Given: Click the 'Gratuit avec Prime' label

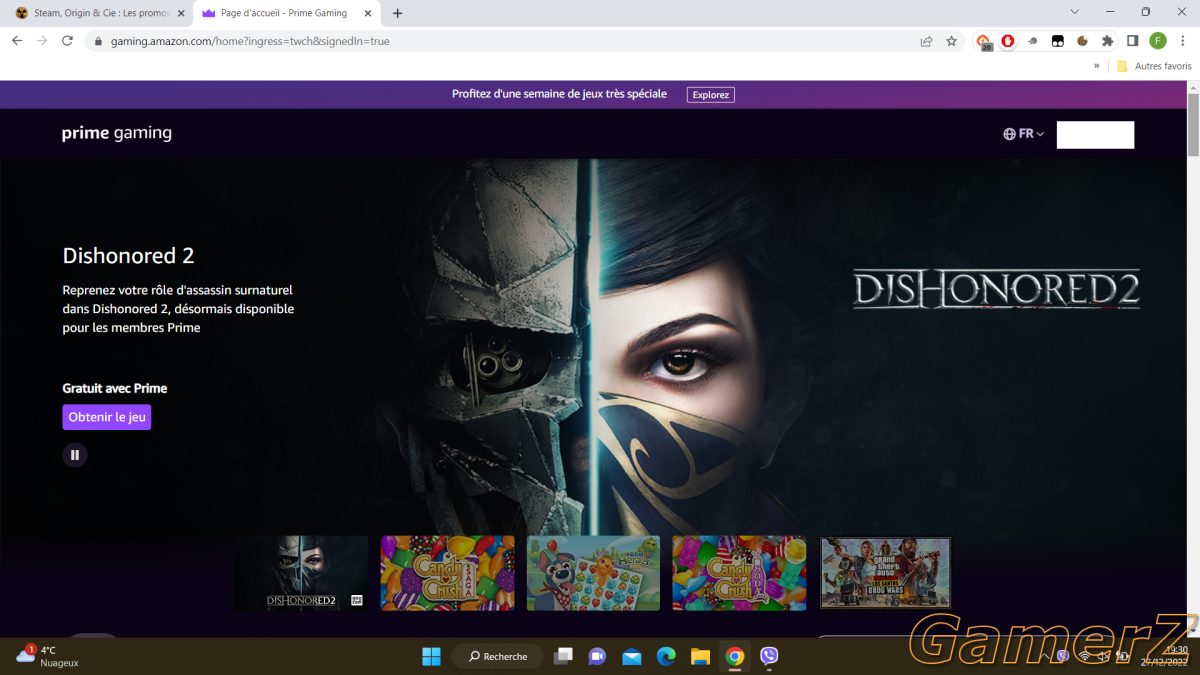Looking at the screenshot, I should click(115, 388).
